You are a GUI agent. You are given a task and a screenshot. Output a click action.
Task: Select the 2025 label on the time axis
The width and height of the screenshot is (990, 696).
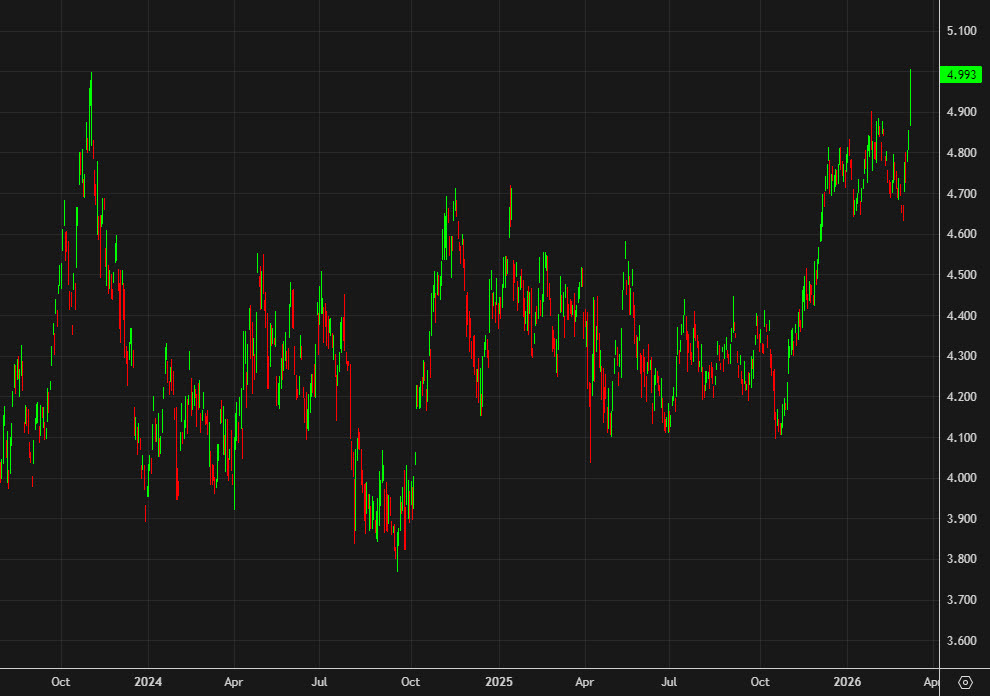(500, 681)
